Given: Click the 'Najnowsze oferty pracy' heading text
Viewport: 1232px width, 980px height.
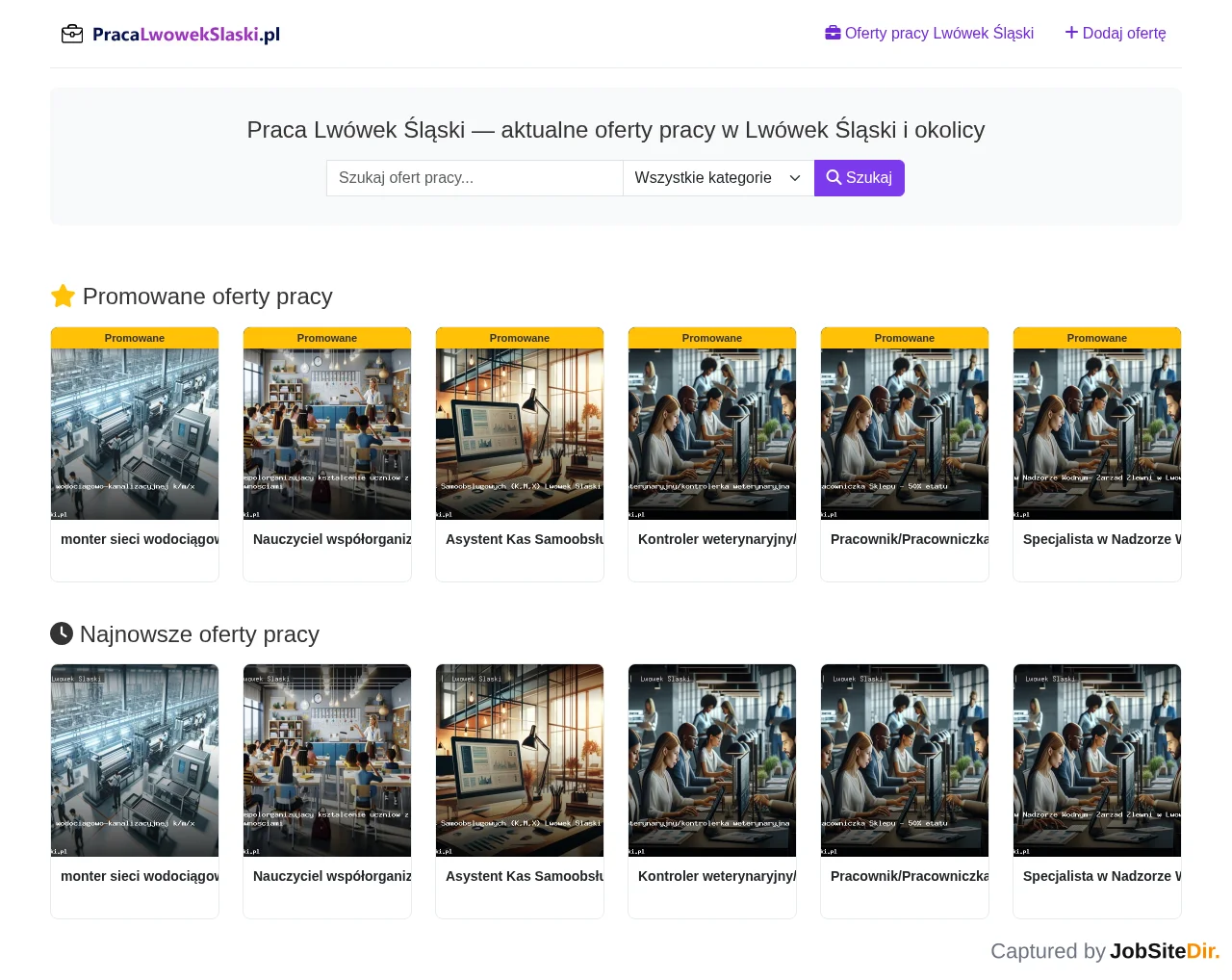Looking at the screenshot, I should click(199, 634).
